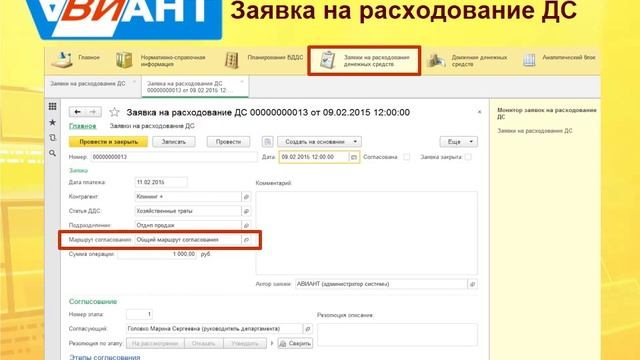
Task: Click the Согласование section heading
Action: [93, 301]
